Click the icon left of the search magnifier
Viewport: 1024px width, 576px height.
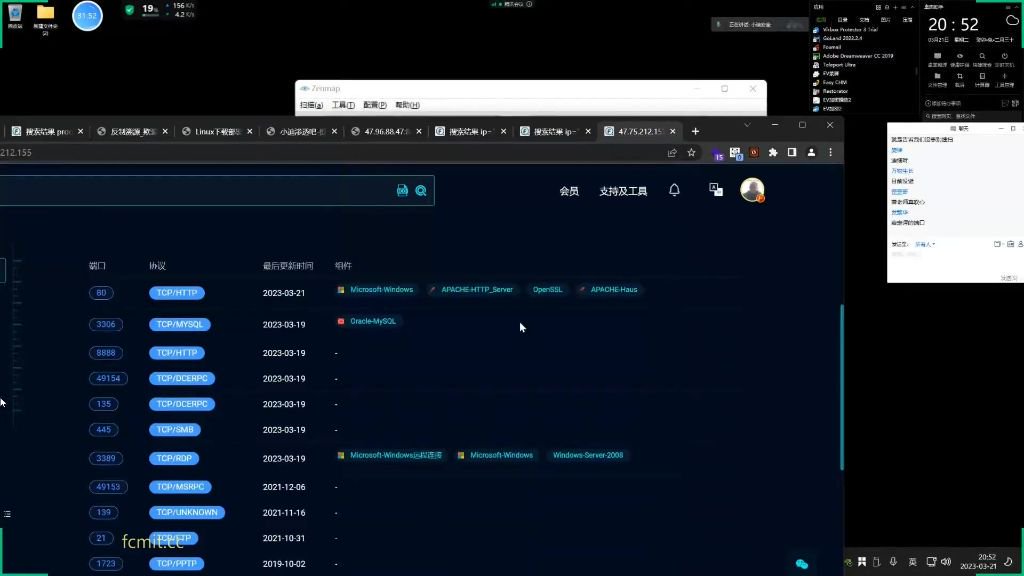point(402,190)
